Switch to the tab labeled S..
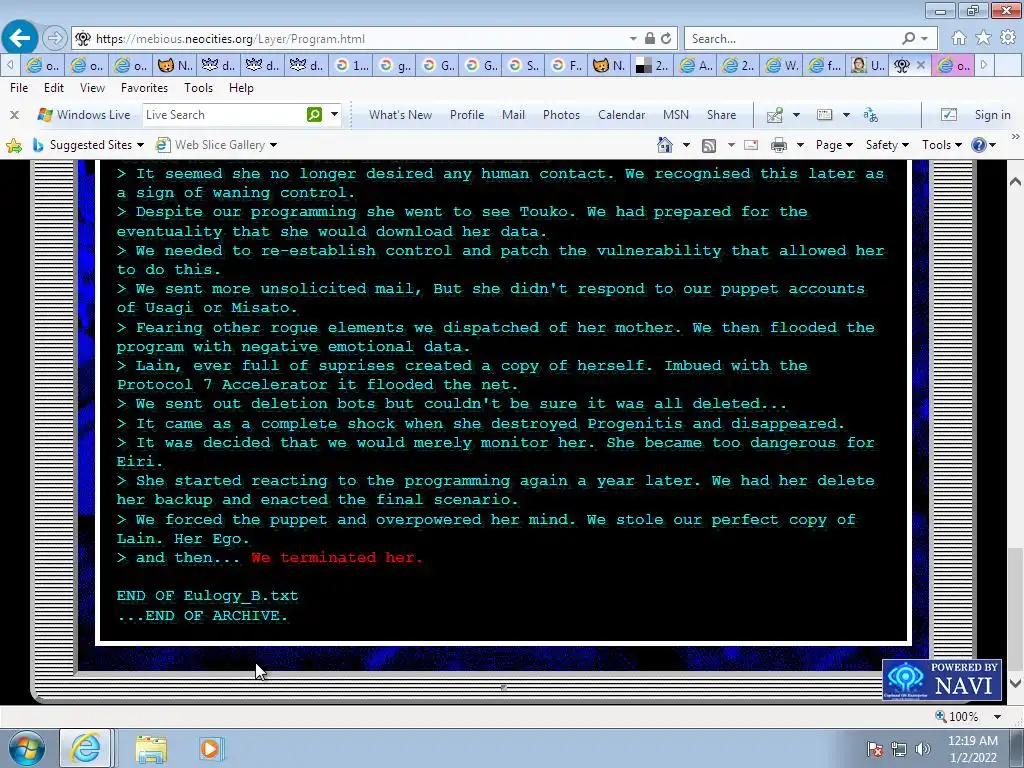1024x768 pixels. (524, 65)
